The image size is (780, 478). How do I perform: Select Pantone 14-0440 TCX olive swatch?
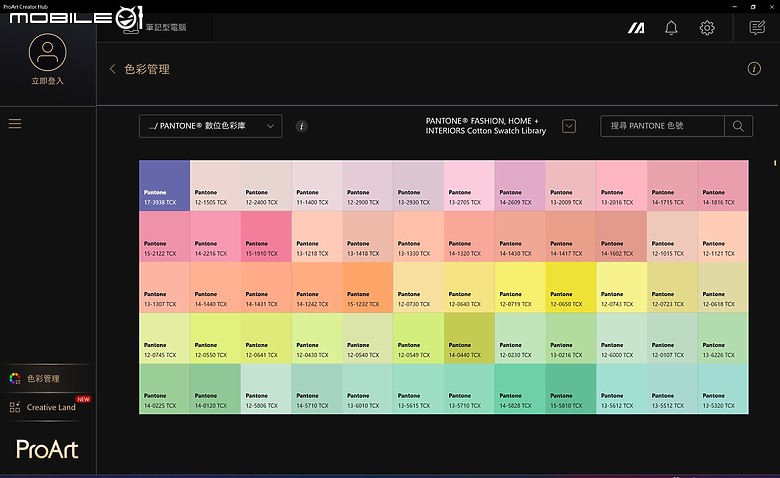469,338
